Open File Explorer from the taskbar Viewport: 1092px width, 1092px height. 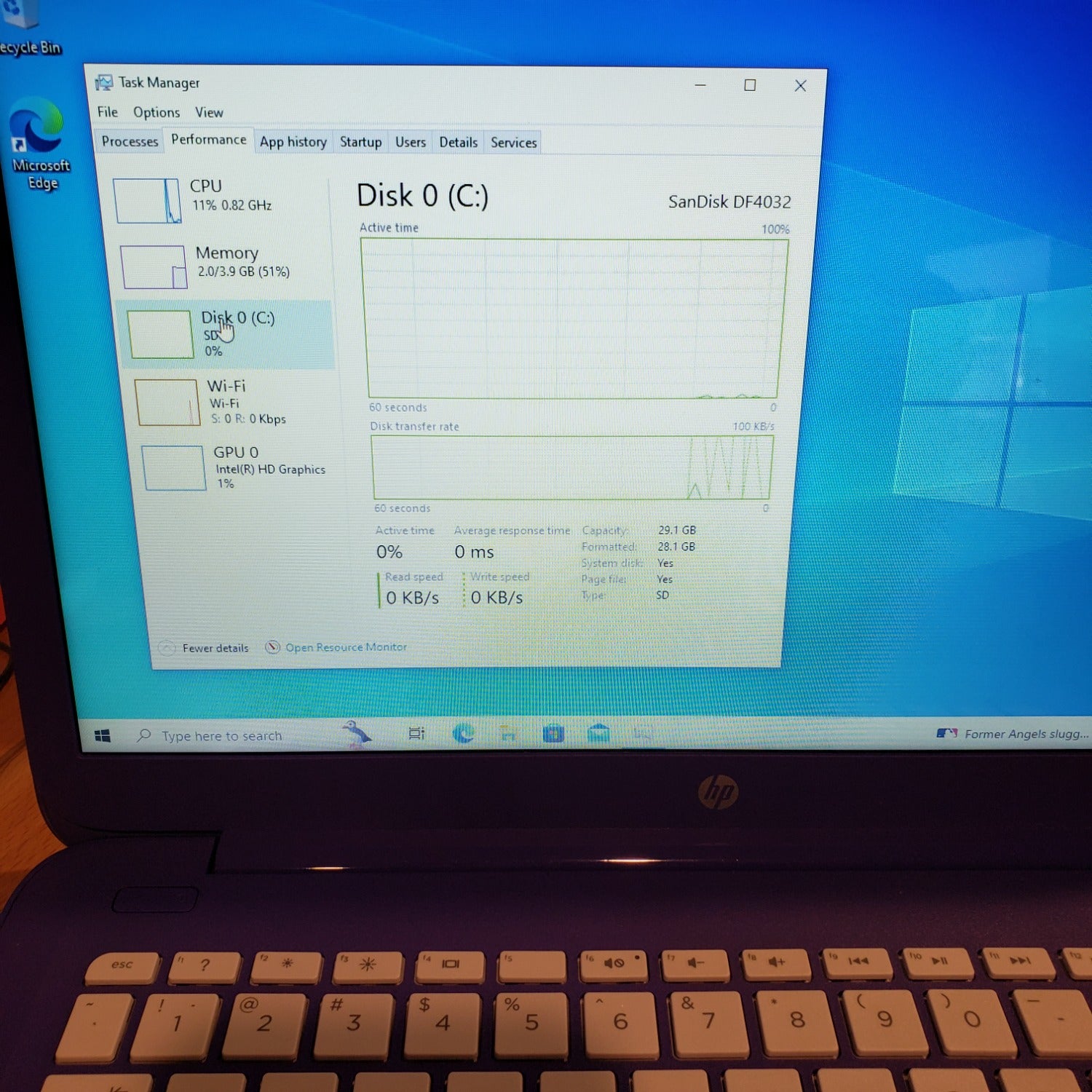pyautogui.click(x=508, y=735)
